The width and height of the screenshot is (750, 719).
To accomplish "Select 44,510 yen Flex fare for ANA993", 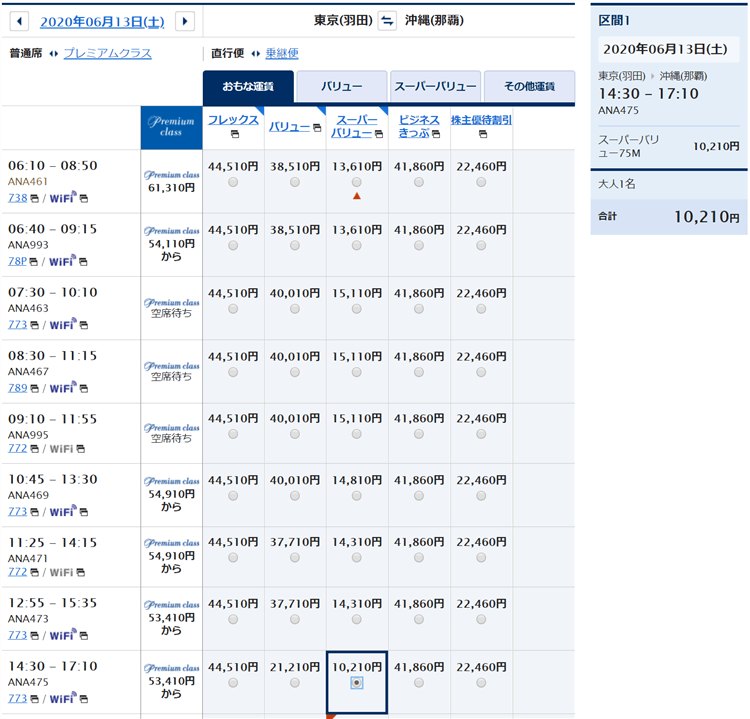I will 233,245.
